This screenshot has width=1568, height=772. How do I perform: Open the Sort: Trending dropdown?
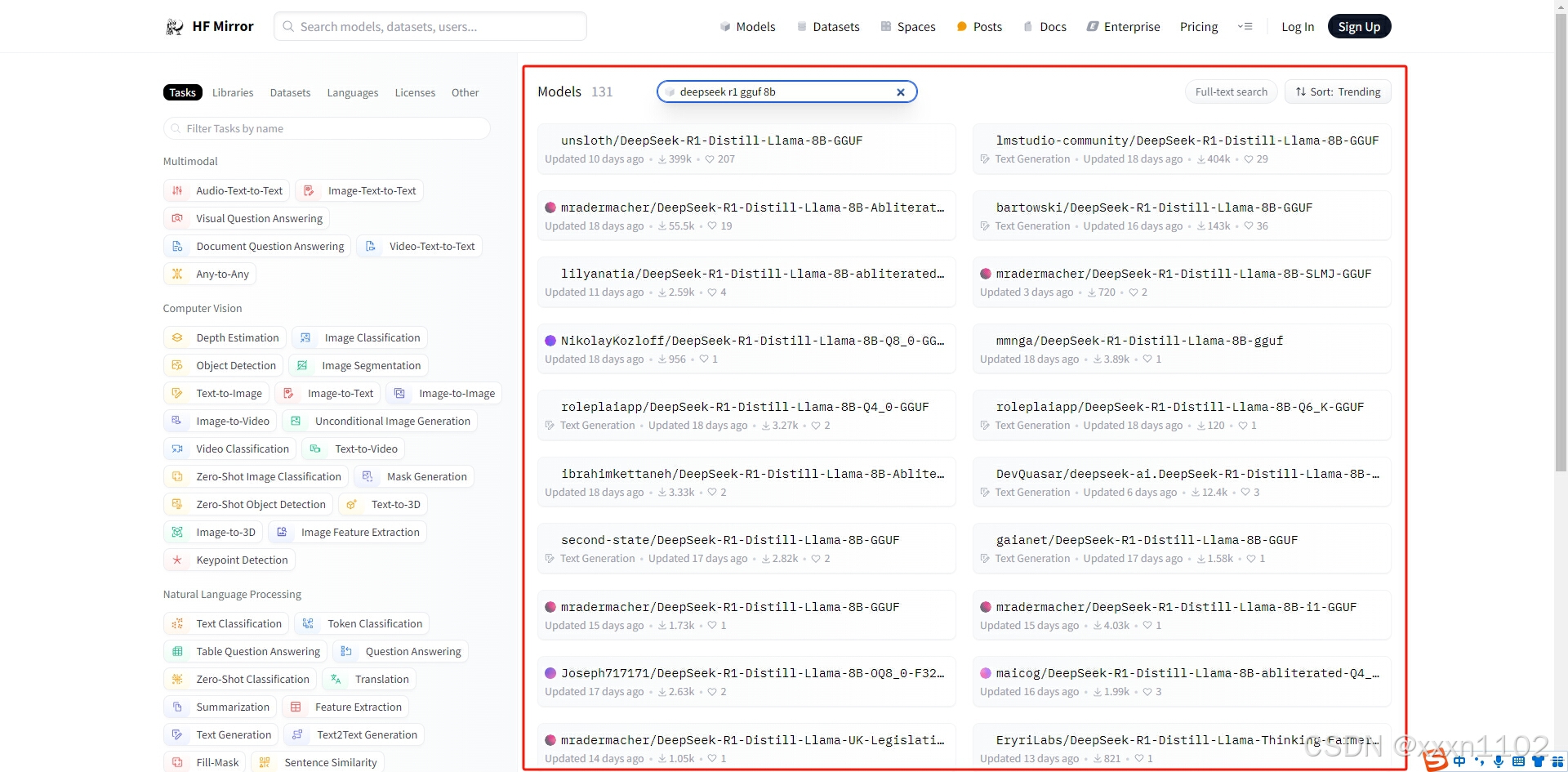(x=1338, y=91)
